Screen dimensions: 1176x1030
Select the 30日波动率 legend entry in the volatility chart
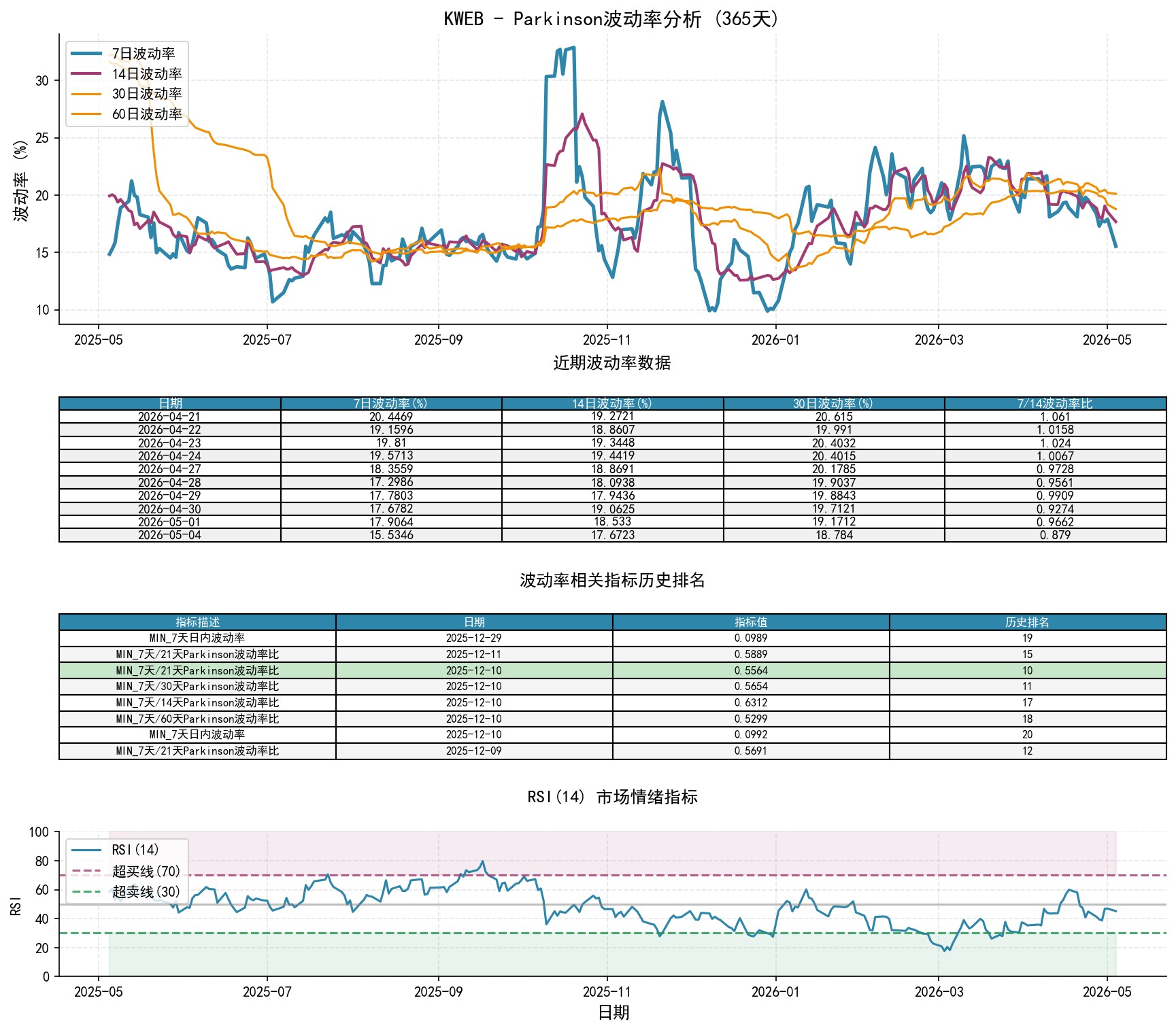click(127, 94)
